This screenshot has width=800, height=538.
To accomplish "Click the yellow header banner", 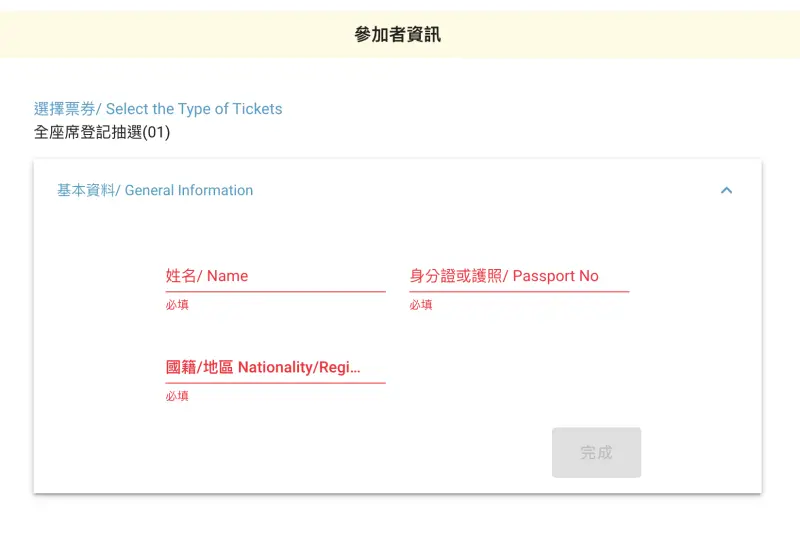I will pyautogui.click(x=400, y=34).
